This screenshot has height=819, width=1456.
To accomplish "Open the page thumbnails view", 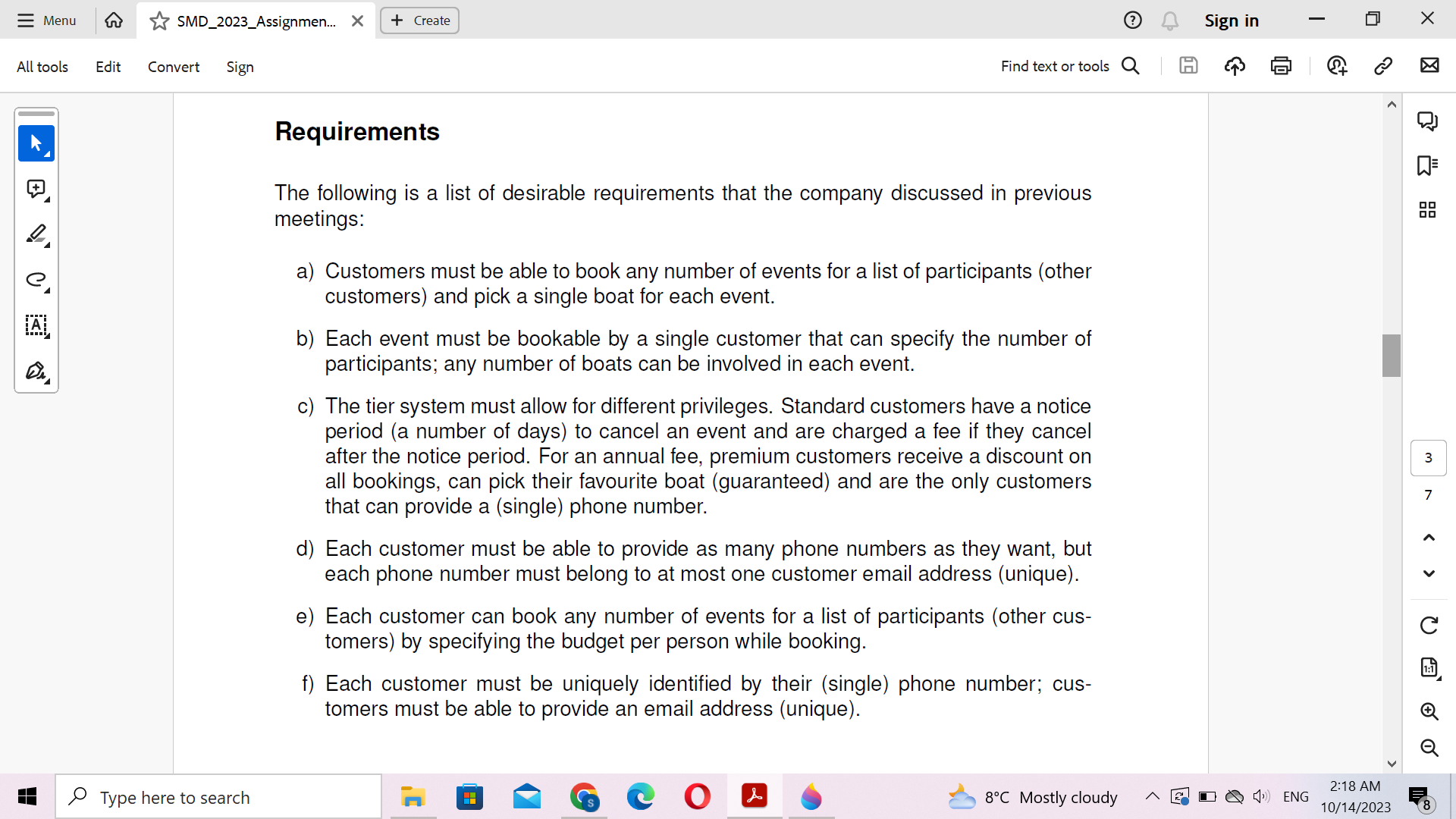I will (1428, 210).
